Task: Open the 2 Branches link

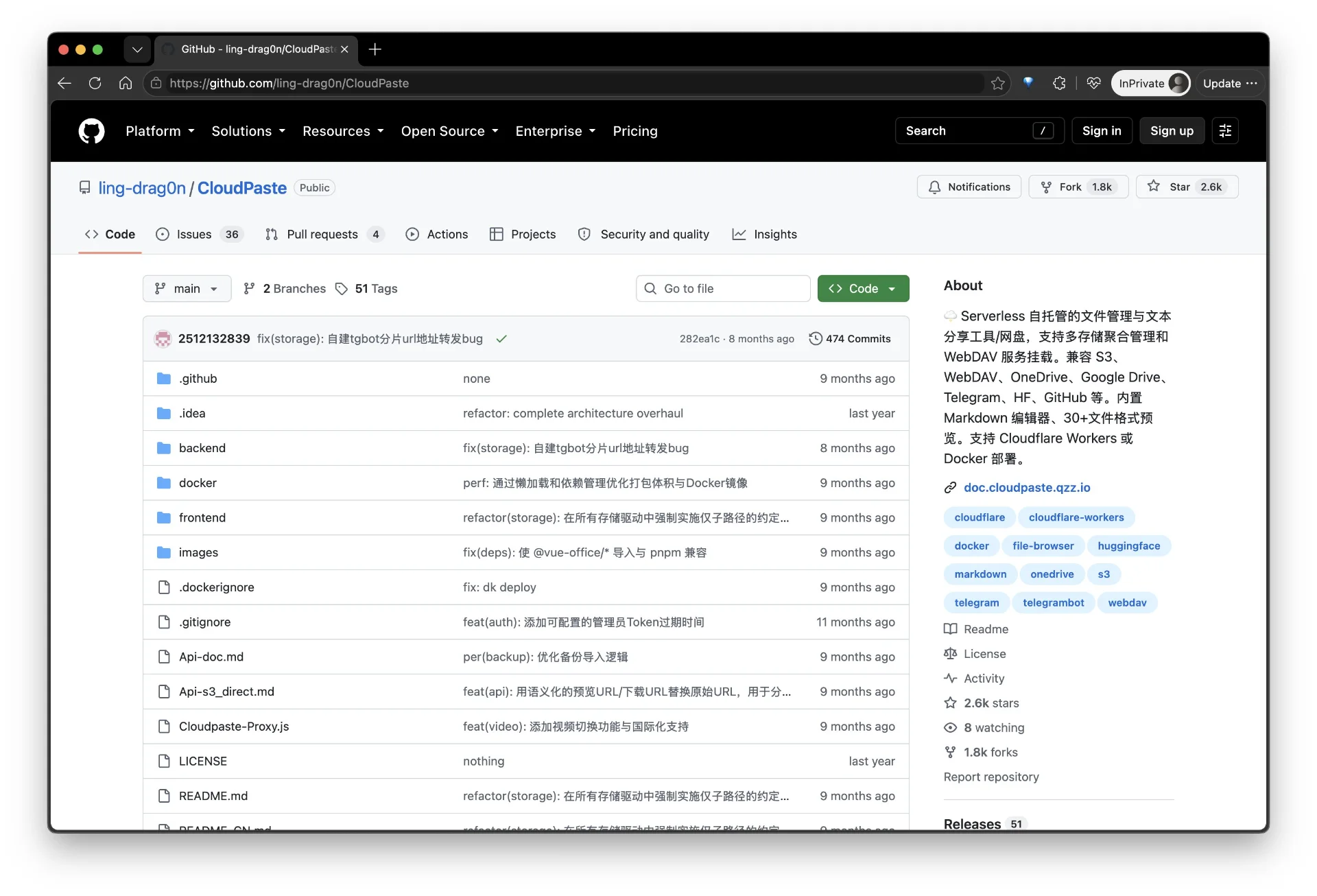Action: 285,289
